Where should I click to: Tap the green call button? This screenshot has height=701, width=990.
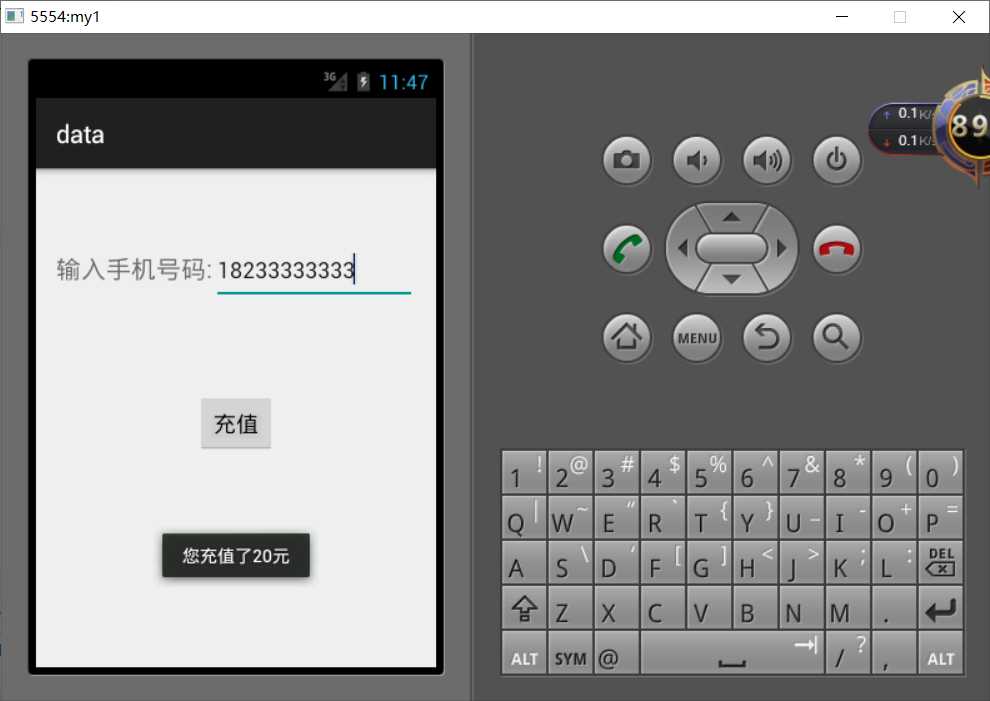(626, 249)
